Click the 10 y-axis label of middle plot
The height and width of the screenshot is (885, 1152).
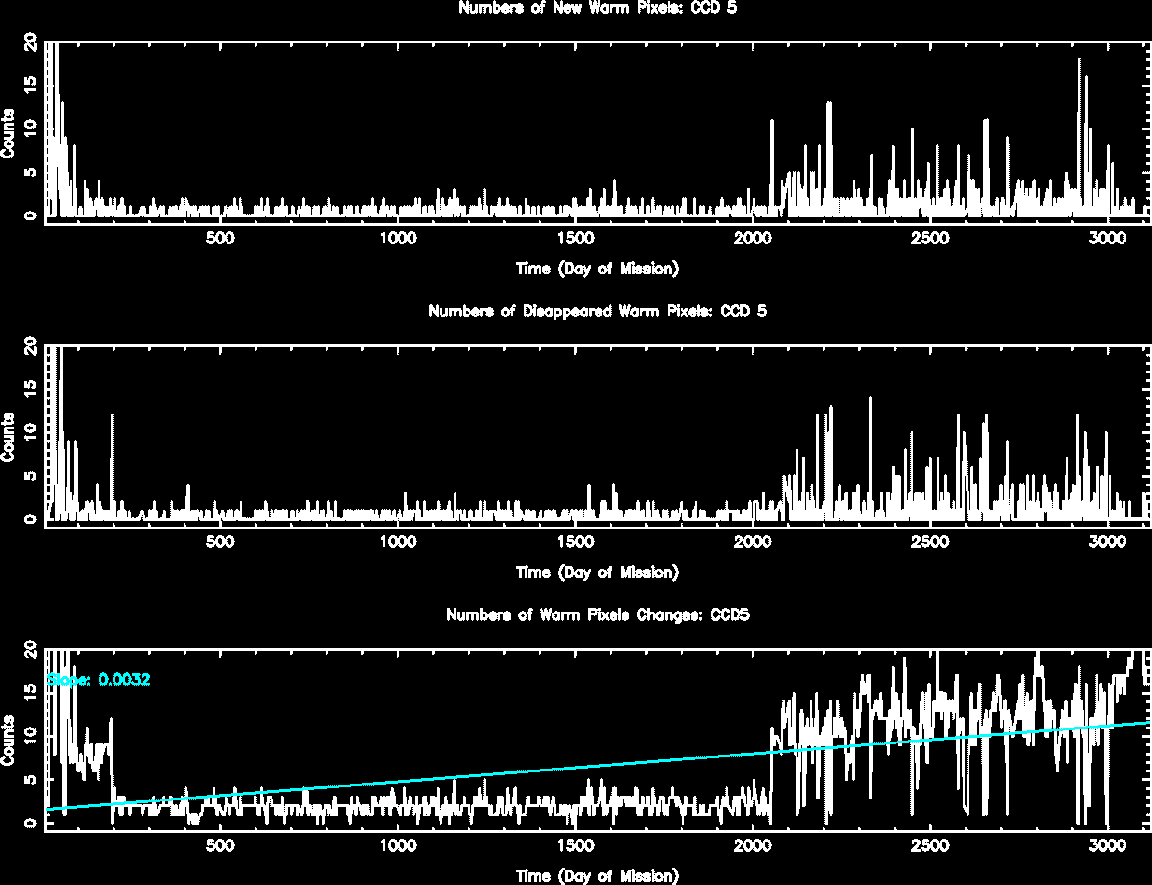pos(31,432)
